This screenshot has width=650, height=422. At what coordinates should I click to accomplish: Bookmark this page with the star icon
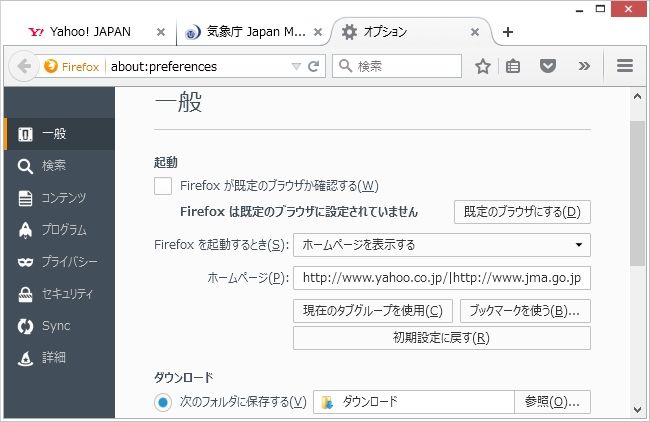pyautogui.click(x=483, y=66)
